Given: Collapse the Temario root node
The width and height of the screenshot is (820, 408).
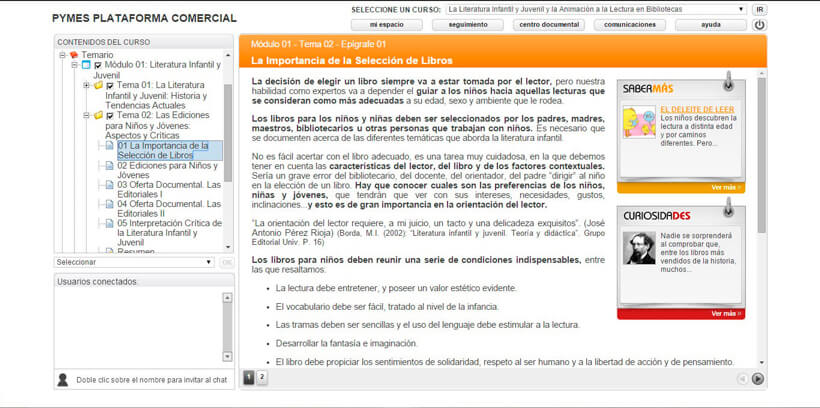Looking at the screenshot, I should (x=62, y=55).
